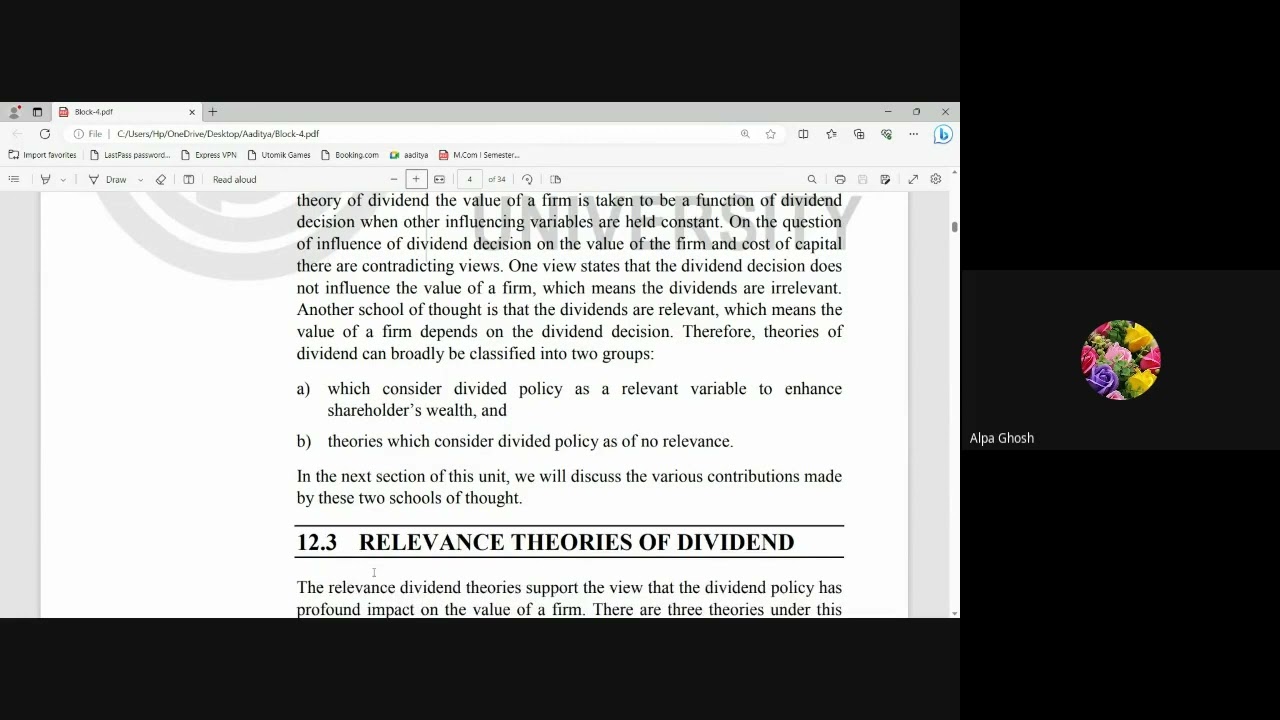The image size is (1280, 720).
Task: Restore down the Edge window
Action: point(916,112)
